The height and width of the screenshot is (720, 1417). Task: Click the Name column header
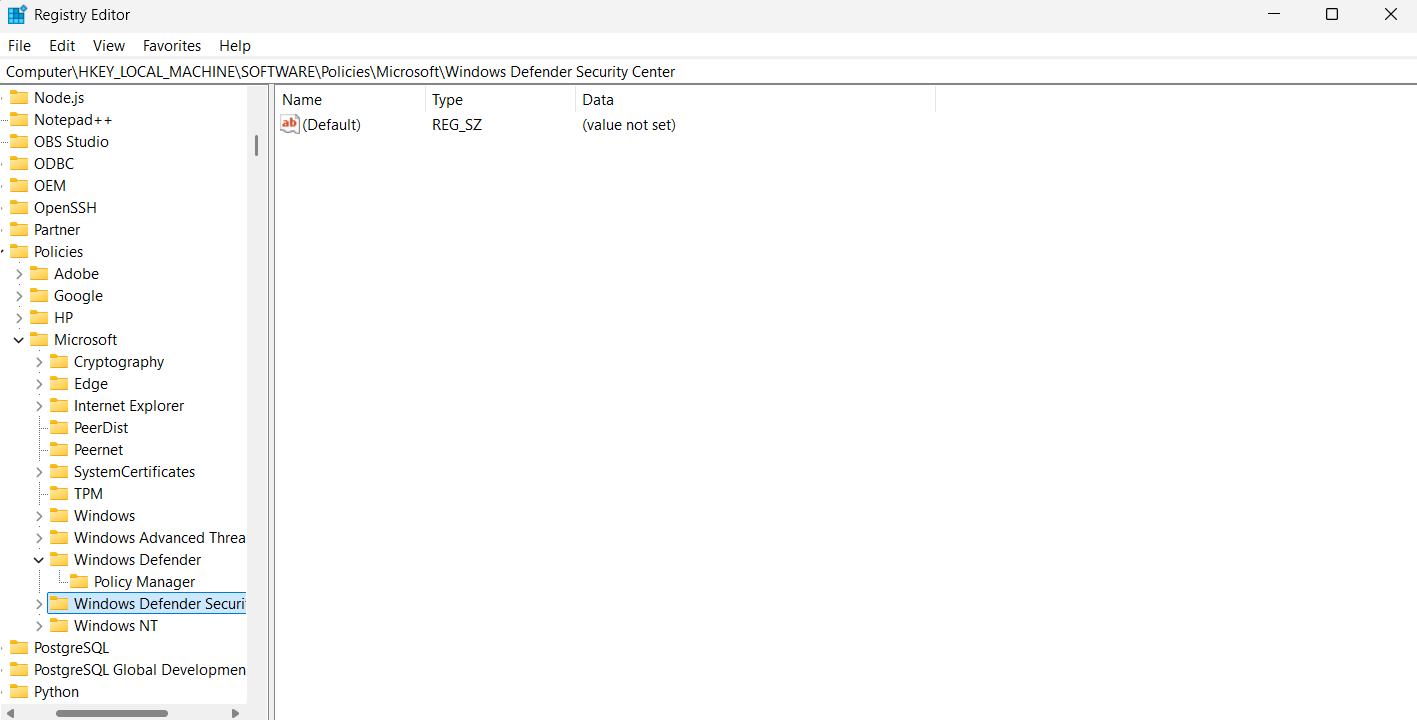pyautogui.click(x=351, y=100)
